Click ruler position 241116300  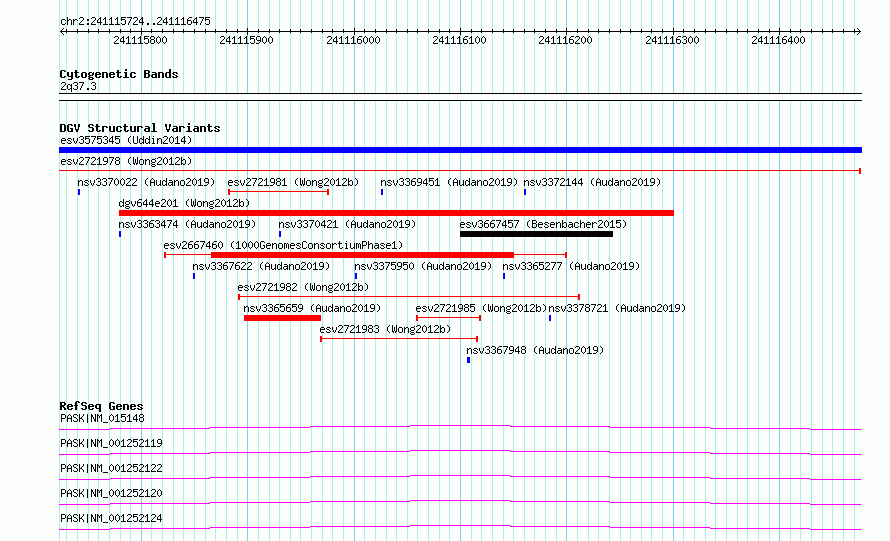(672, 40)
